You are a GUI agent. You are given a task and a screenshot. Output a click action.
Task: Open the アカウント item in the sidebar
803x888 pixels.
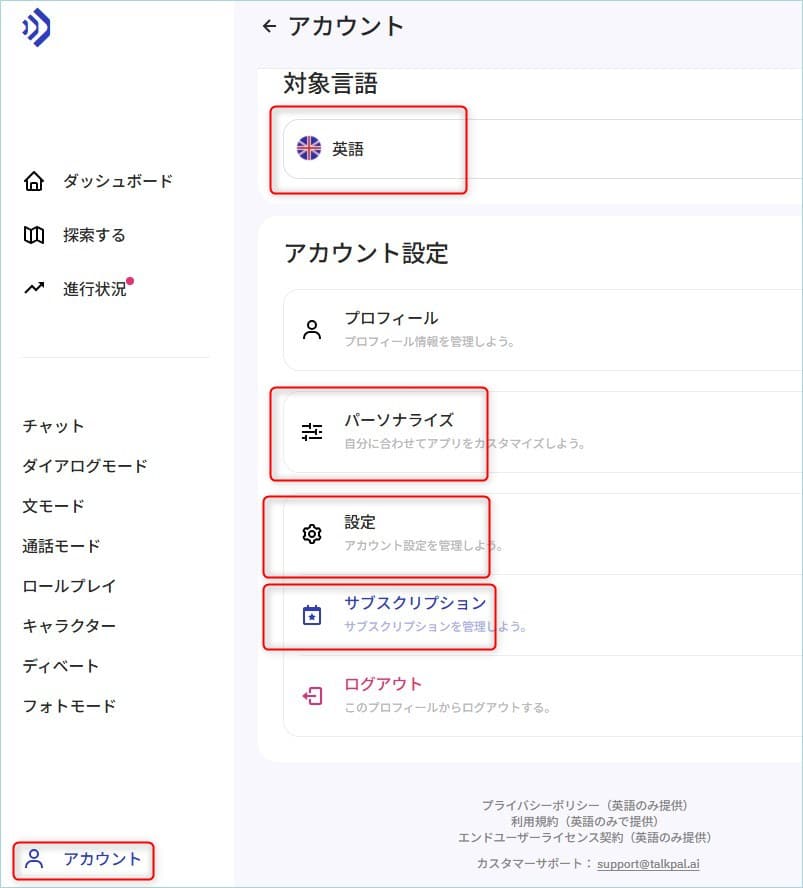83,859
